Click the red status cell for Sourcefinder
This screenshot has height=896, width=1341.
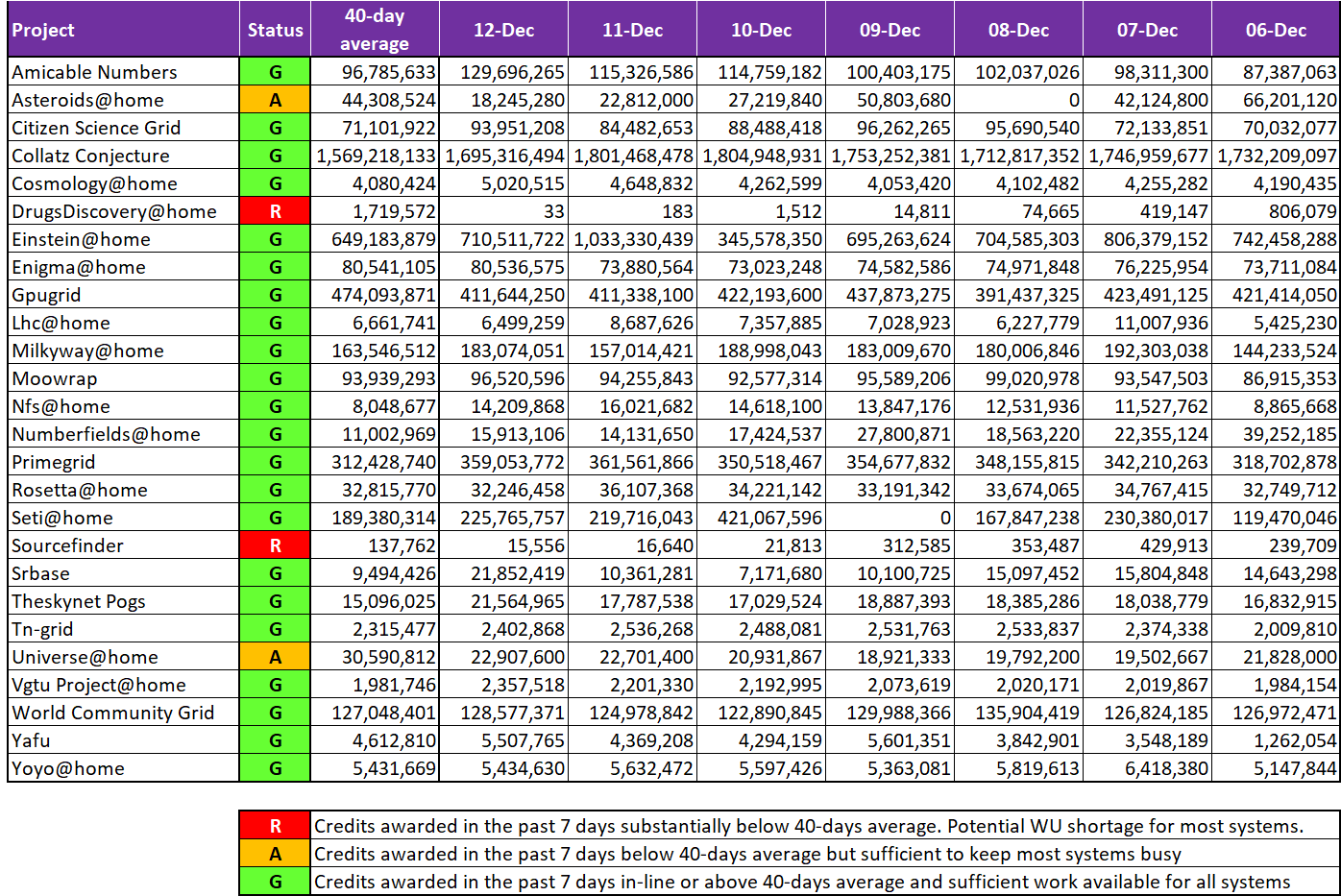click(x=275, y=545)
